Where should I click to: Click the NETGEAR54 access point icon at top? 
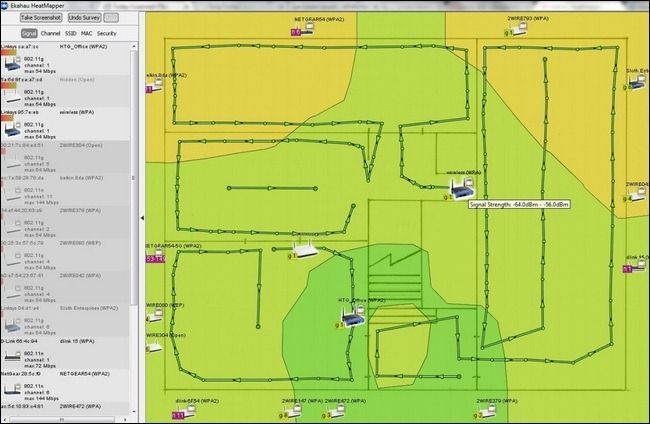(x=307, y=29)
